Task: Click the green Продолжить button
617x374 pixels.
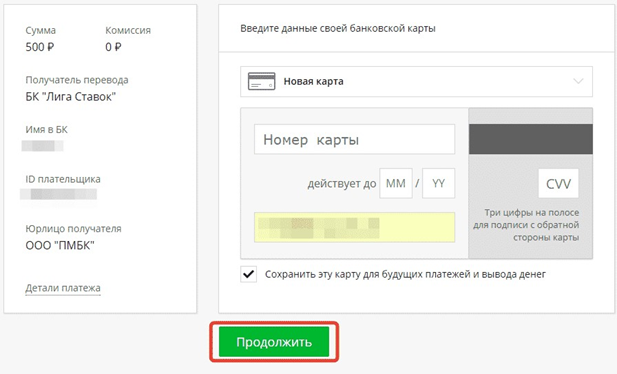Action: tap(274, 342)
